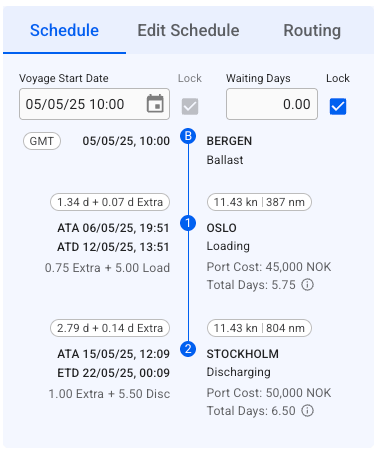
Task: Open the Routing tab
Action: tap(312, 30)
